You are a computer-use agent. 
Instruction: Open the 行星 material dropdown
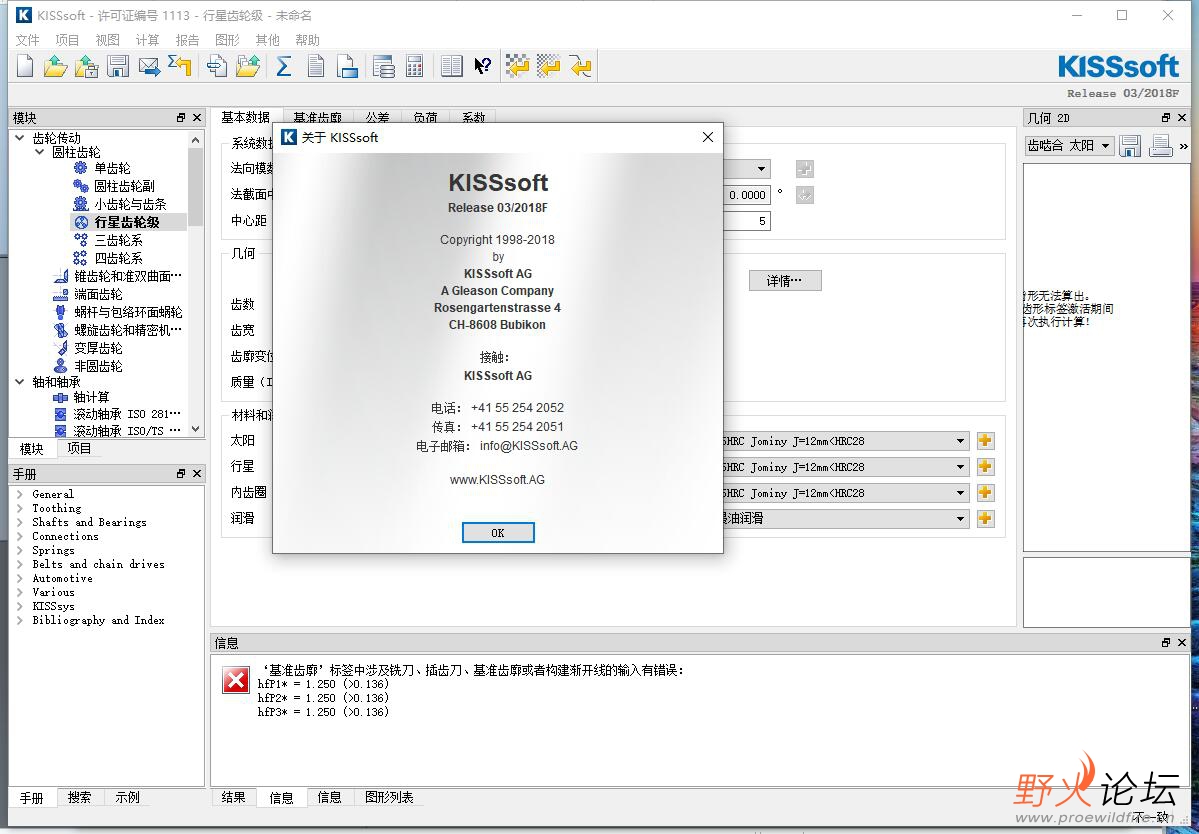click(960, 467)
